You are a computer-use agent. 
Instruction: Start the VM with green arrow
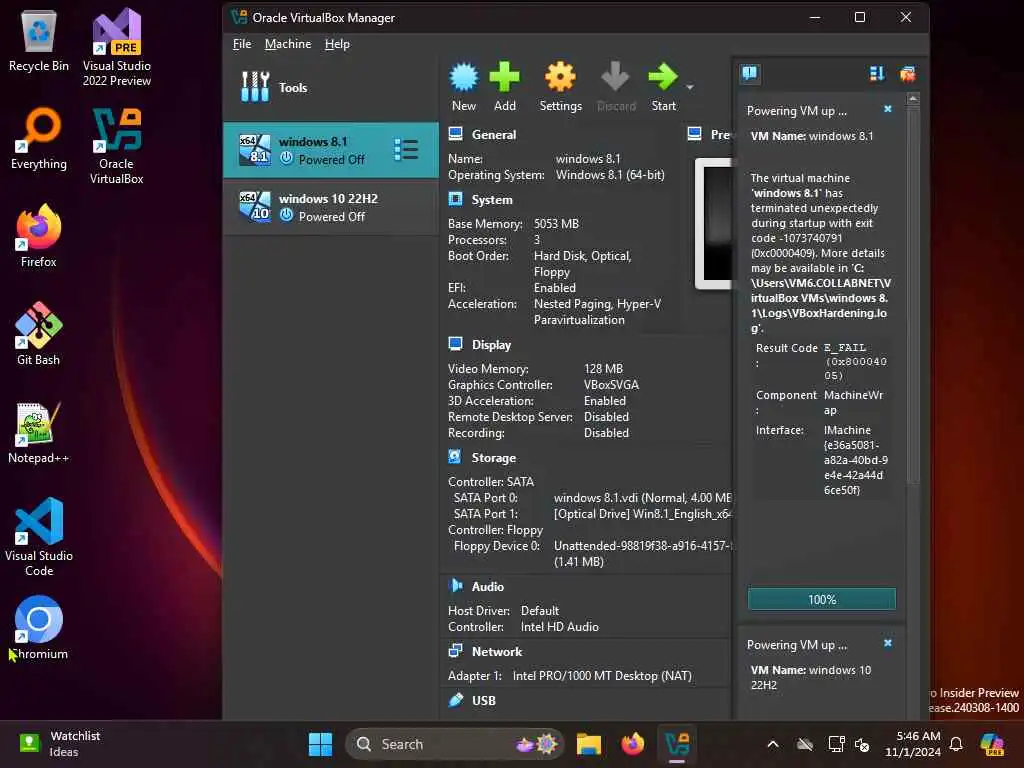pyautogui.click(x=663, y=77)
